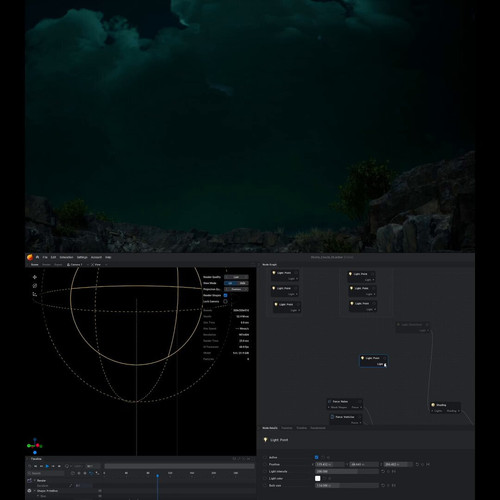The width and height of the screenshot is (500, 500).
Task: Click Light output port on selected node
Action: tap(385, 364)
